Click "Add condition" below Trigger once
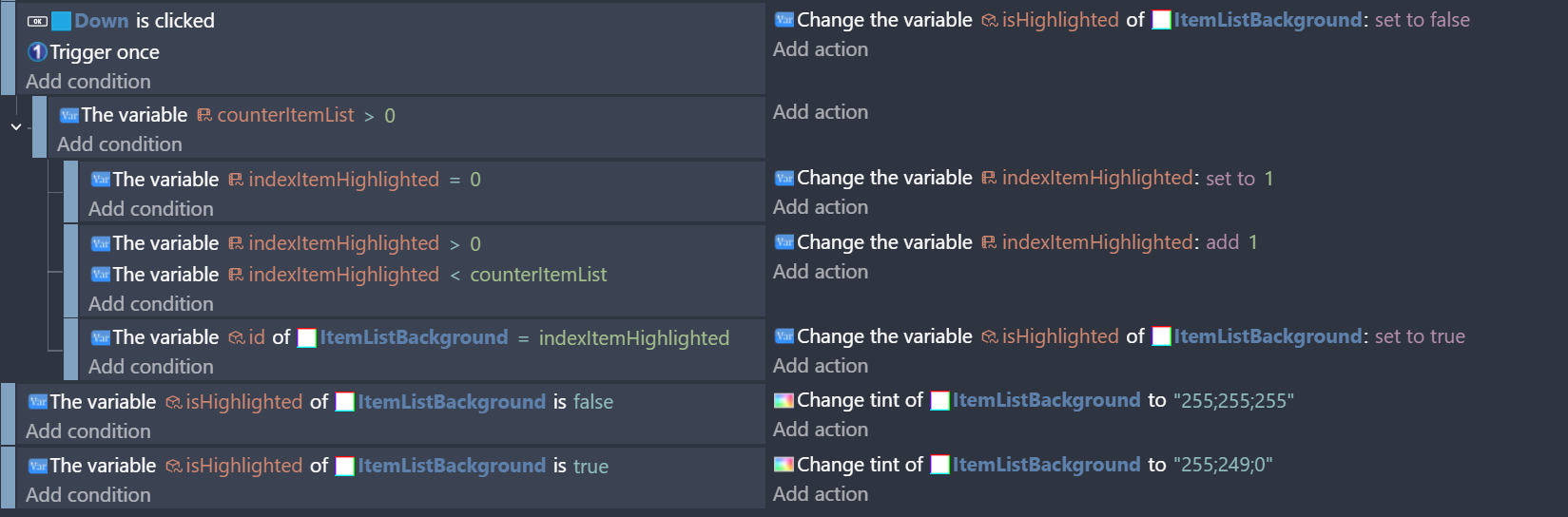The width and height of the screenshot is (1568, 517). (x=88, y=82)
